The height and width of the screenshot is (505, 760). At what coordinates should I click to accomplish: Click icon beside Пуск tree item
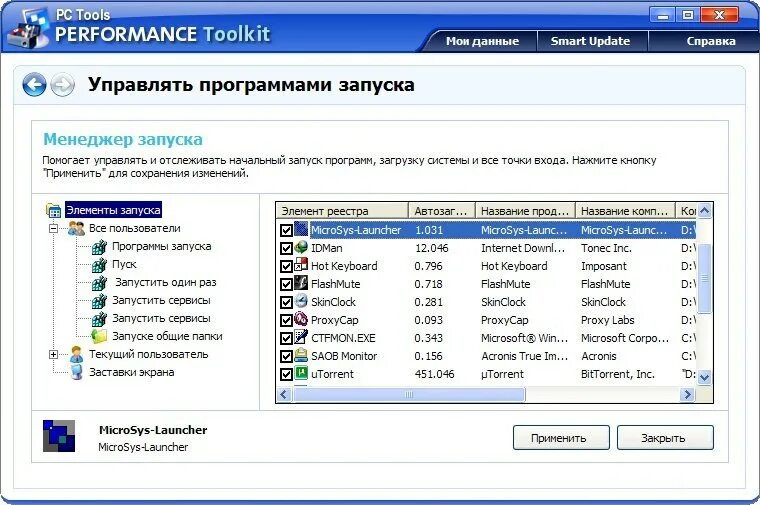[x=99, y=265]
